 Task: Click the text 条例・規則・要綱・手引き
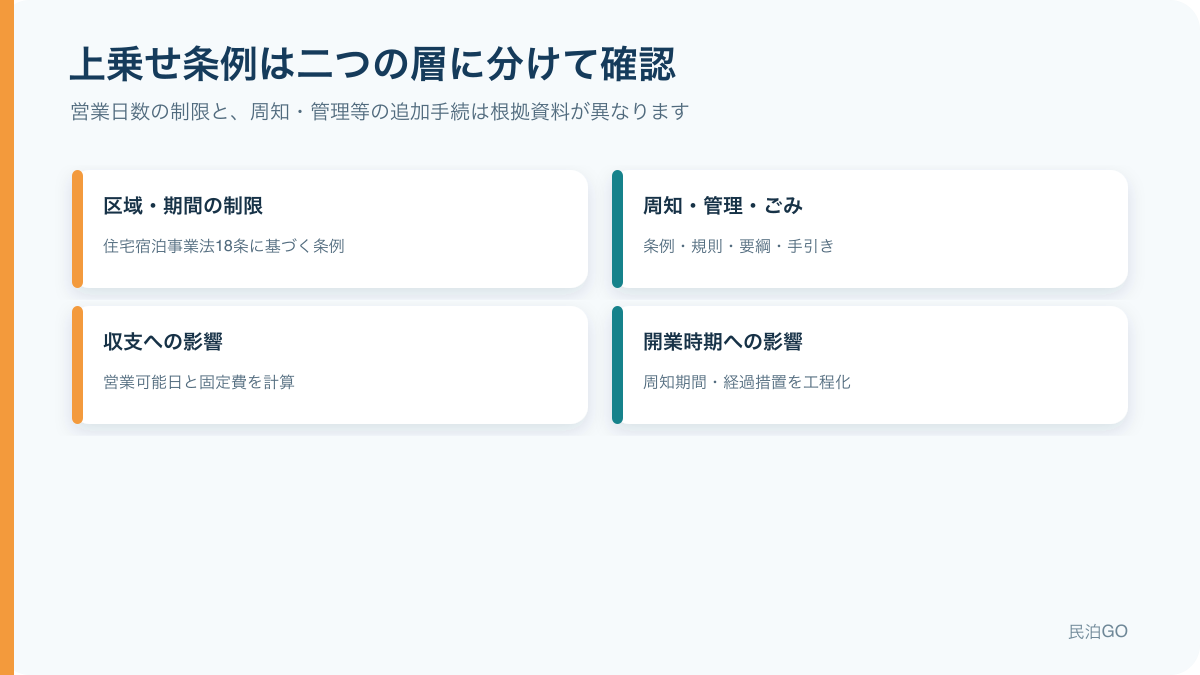tap(738, 246)
